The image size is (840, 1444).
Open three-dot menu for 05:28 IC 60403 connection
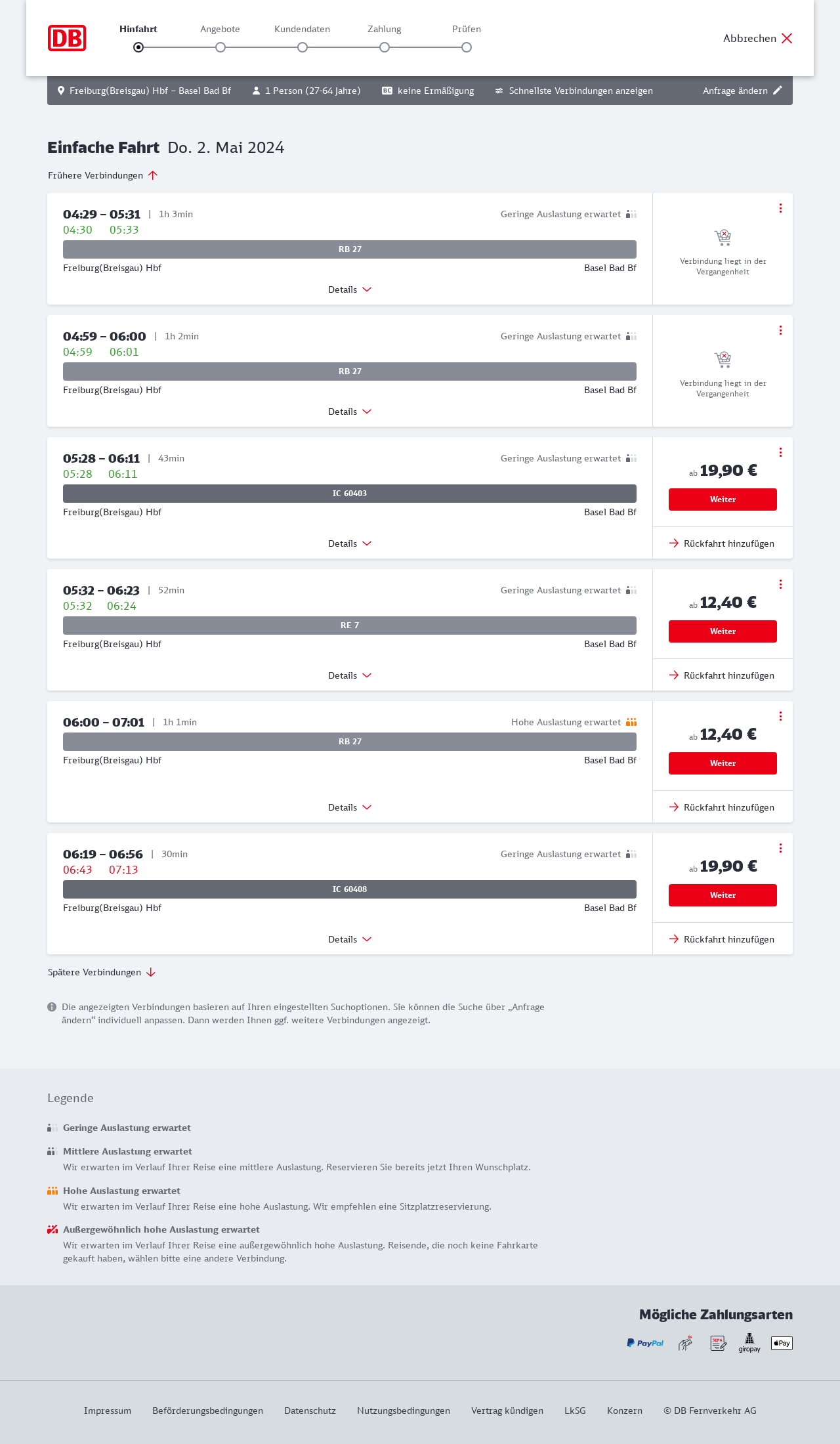(x=780, y=452)
